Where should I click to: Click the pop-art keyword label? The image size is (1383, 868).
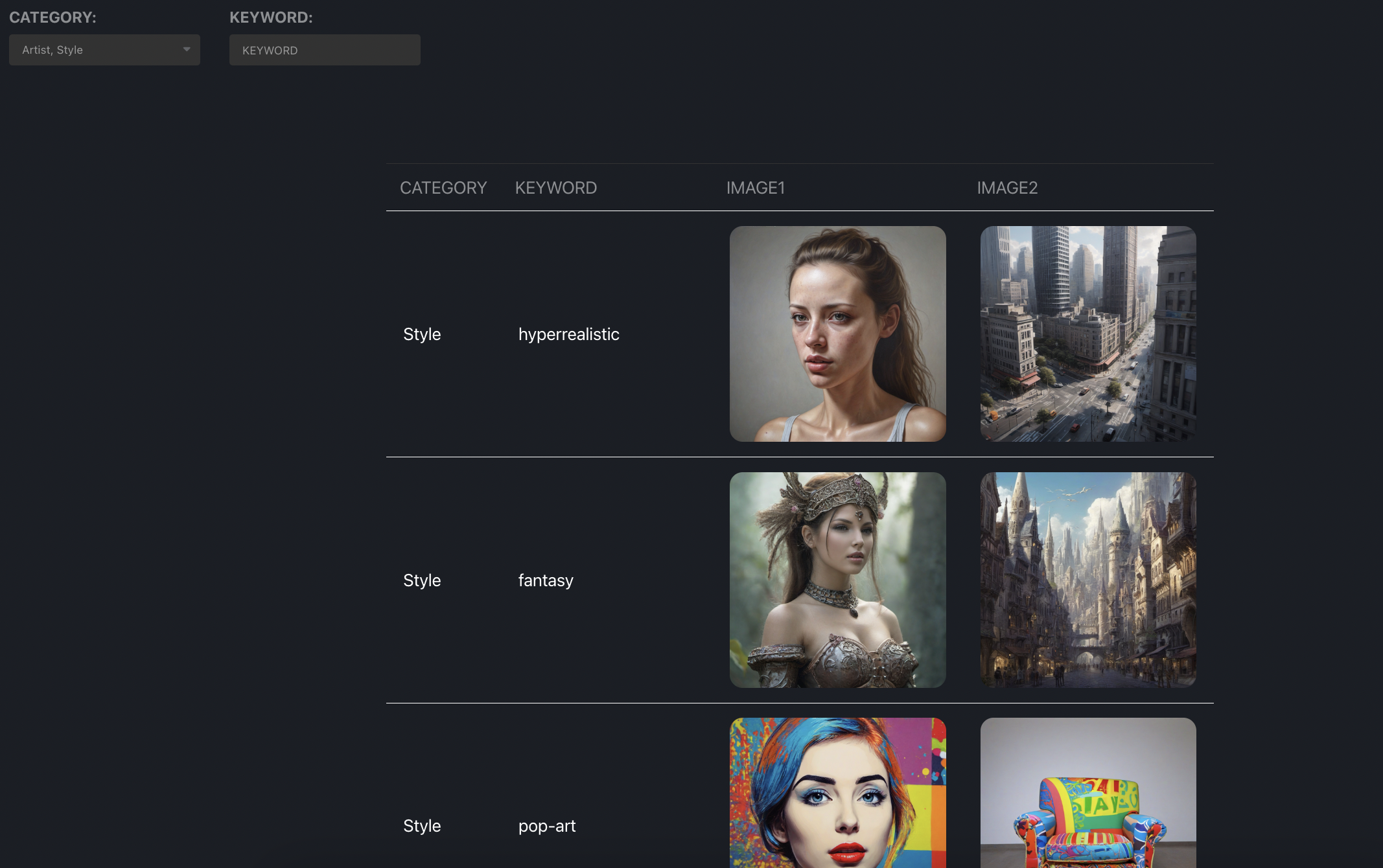546,826
